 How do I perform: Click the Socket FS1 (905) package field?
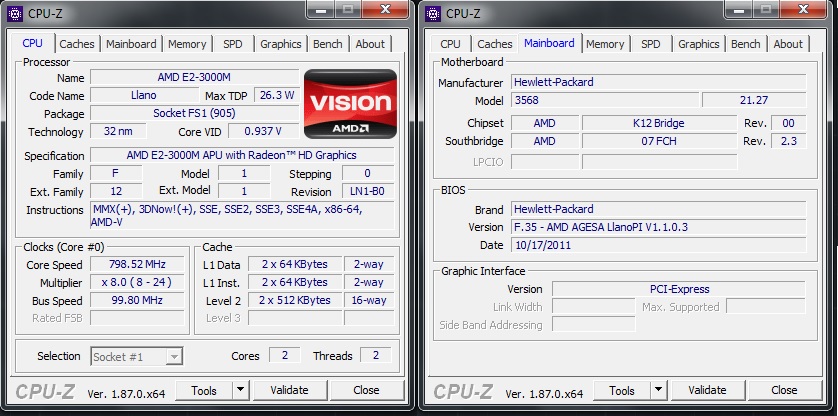coord(194,113)
